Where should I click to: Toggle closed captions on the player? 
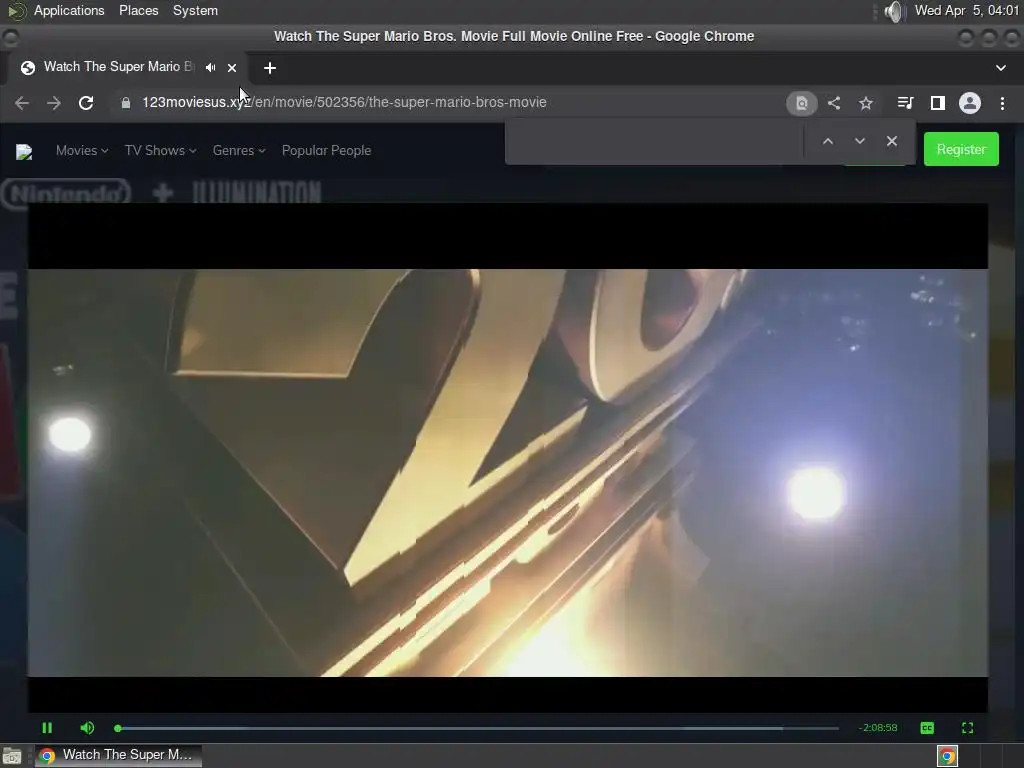click(927, 728)
